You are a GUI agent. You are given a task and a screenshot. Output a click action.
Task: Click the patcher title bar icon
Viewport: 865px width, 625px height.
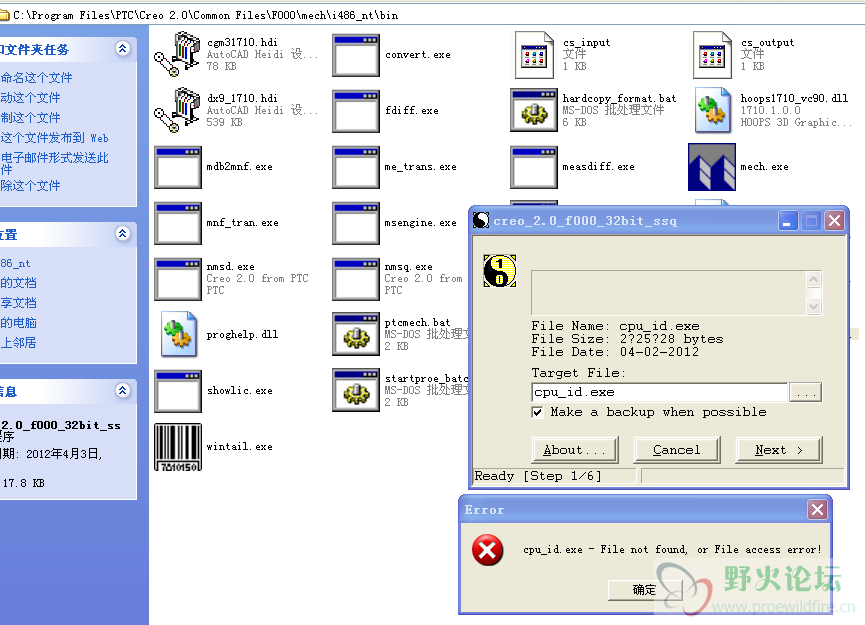[481, 221]
